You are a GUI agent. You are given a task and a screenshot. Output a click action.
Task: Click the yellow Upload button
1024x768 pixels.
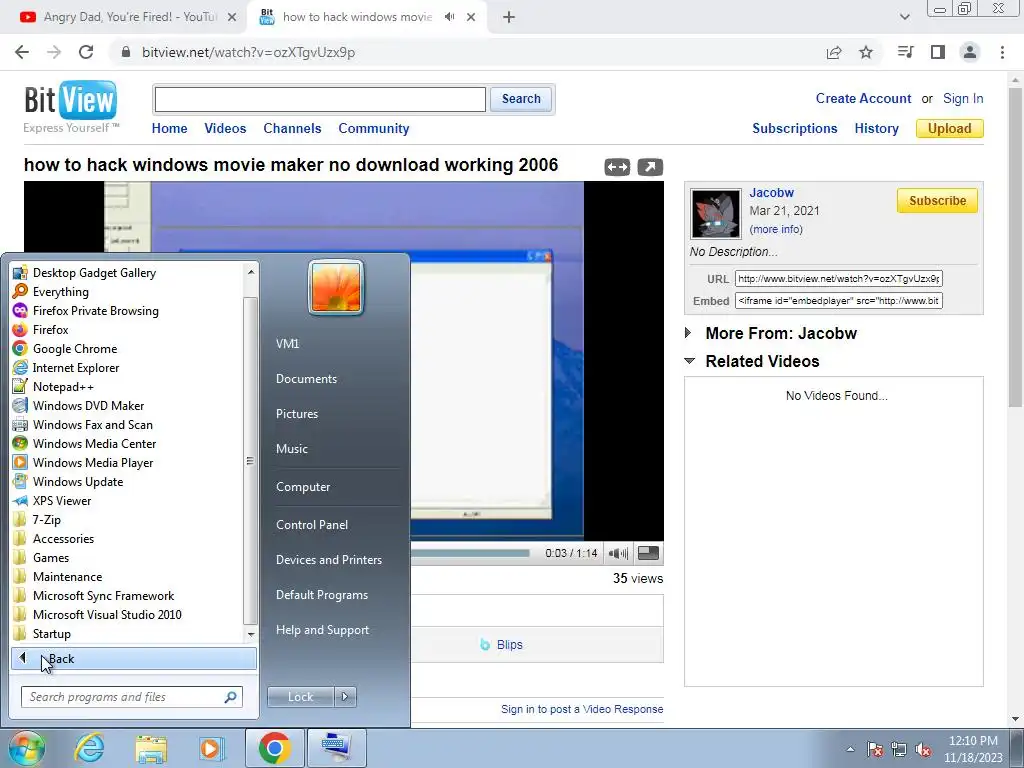click(x=950, y=129)
